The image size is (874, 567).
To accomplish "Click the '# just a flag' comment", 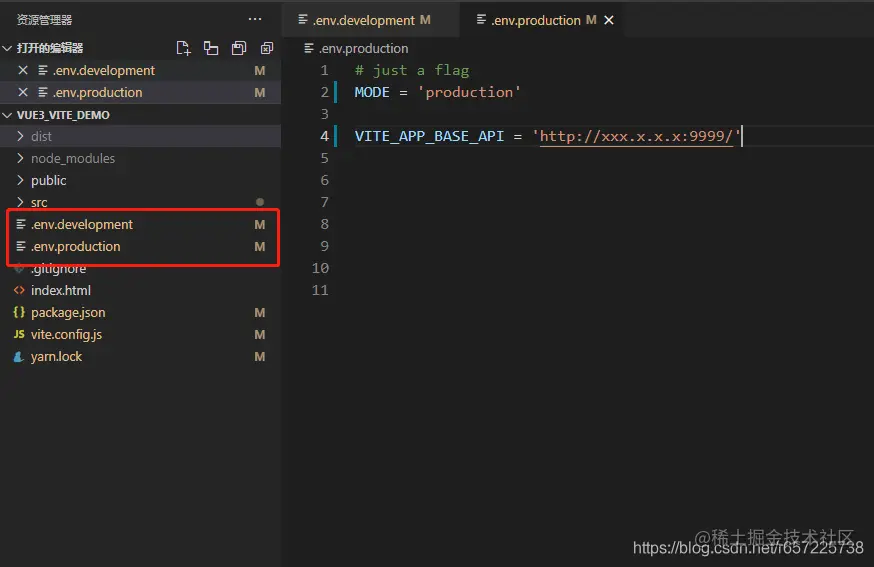I will click(x=412, y=70).
